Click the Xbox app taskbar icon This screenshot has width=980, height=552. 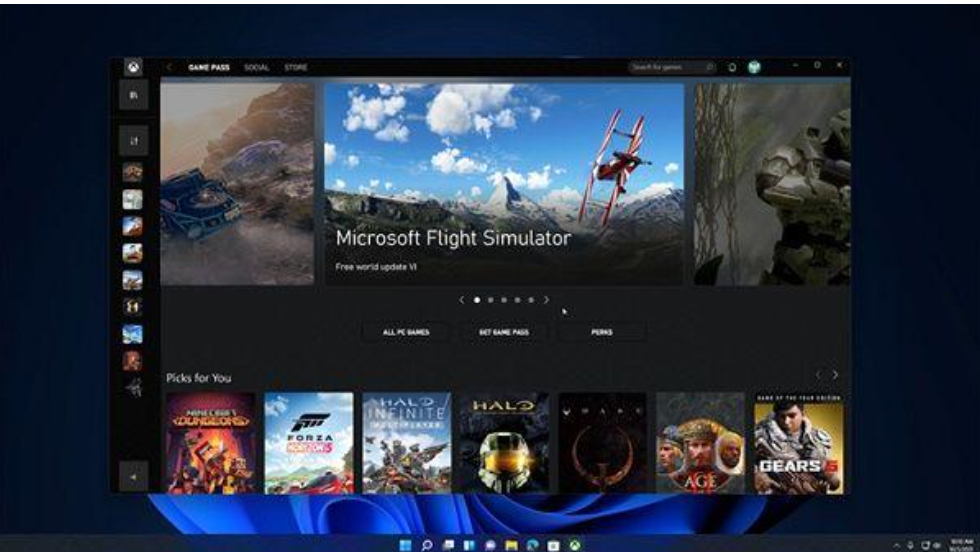(x=575, y=545)
